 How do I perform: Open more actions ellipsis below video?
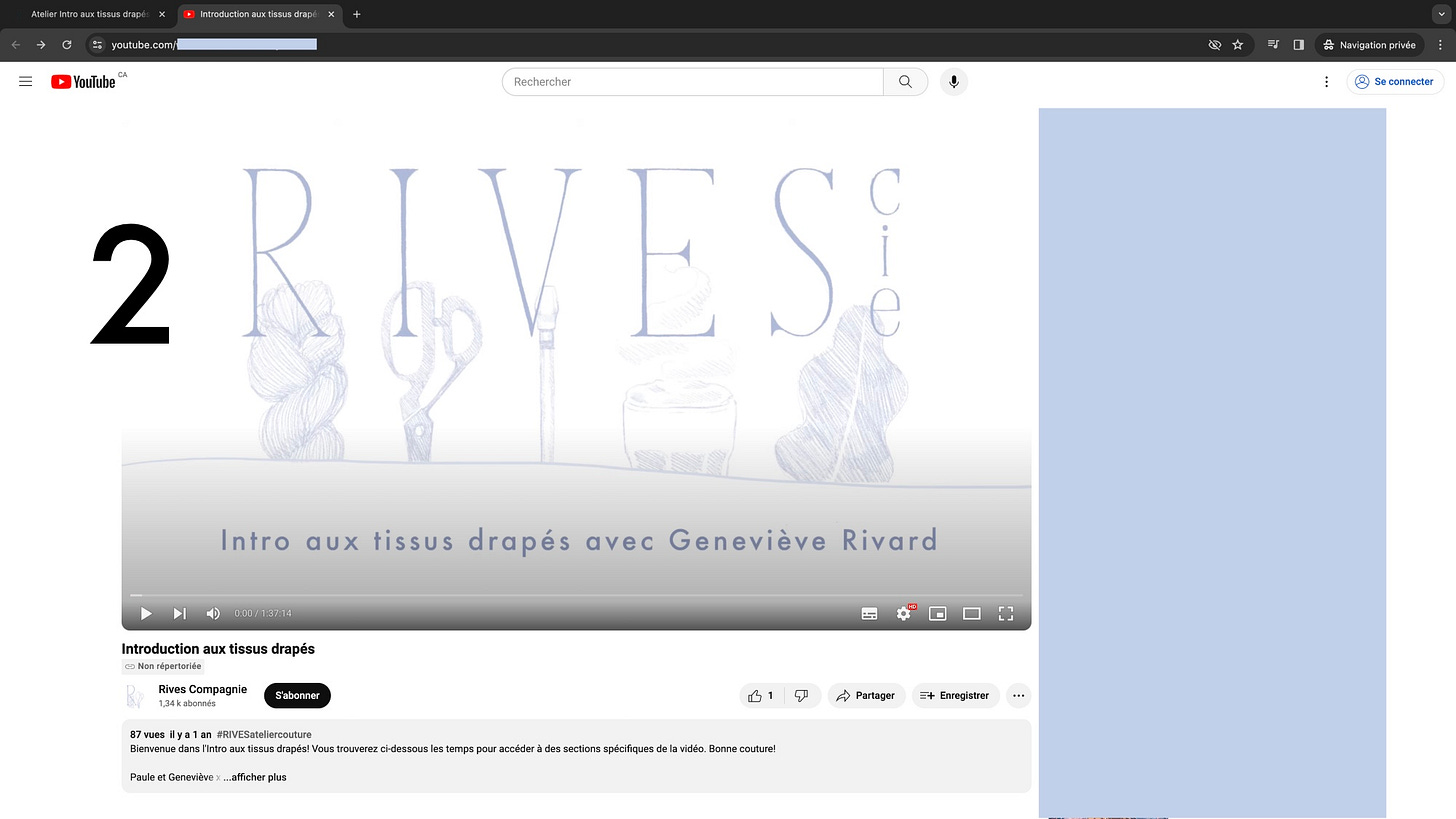(x=1018, y=695)
